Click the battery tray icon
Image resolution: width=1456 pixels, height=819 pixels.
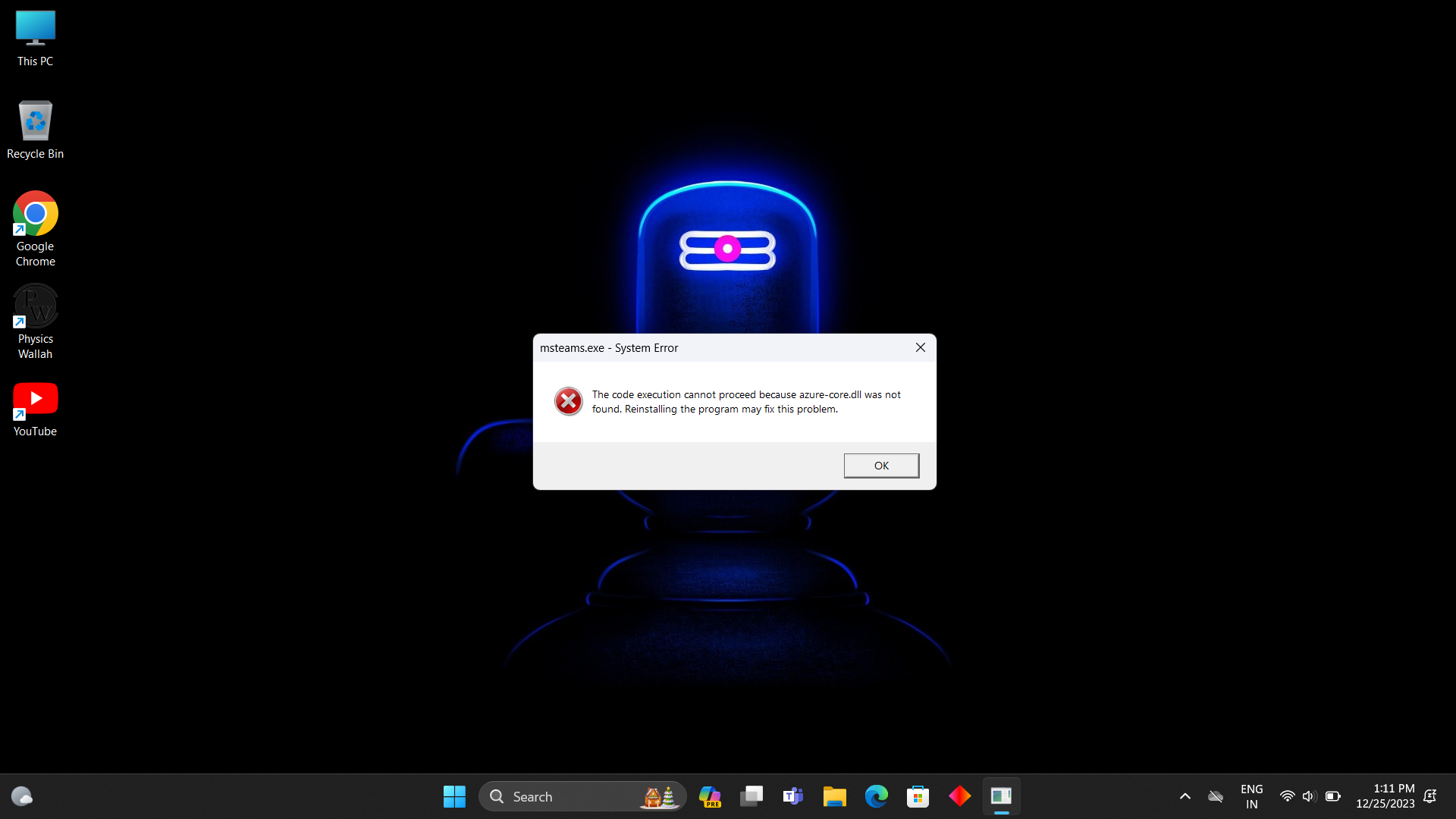(1332, 796)
